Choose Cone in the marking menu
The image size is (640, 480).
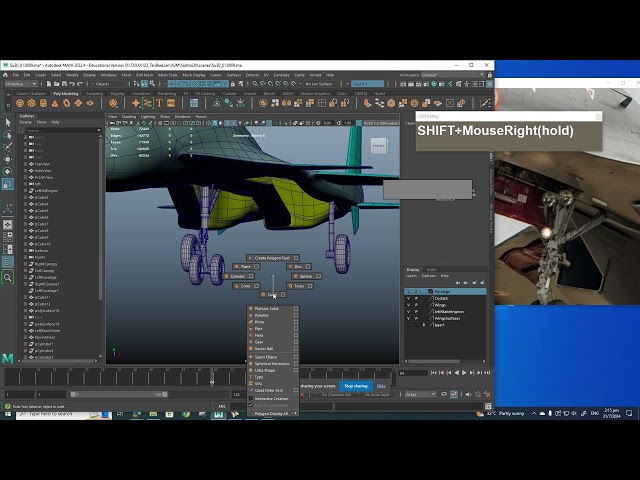pos(246,286)
